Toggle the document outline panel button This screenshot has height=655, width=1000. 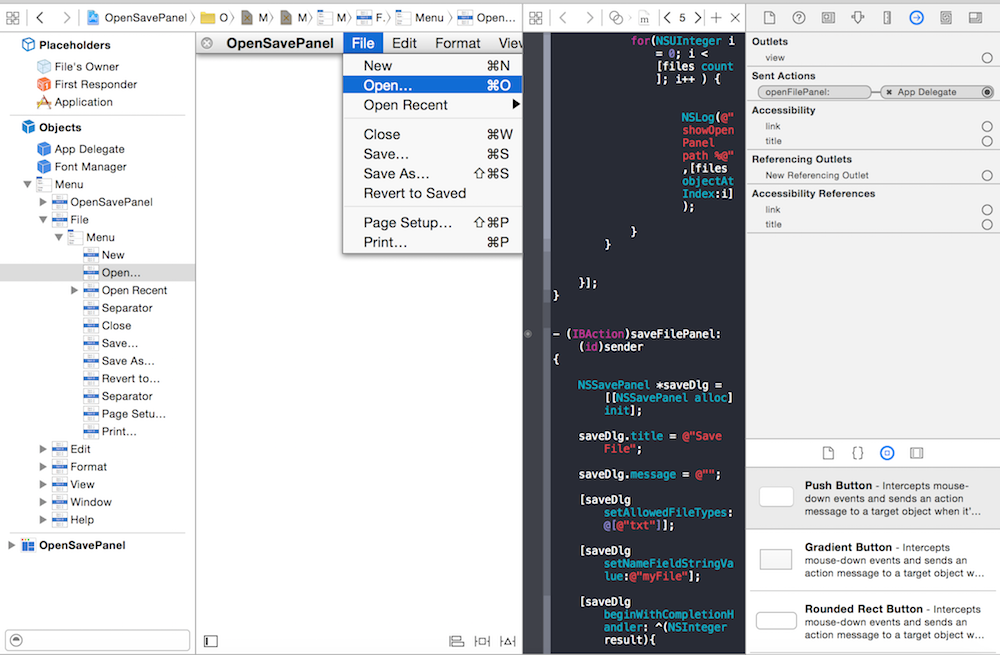point(211,641)
